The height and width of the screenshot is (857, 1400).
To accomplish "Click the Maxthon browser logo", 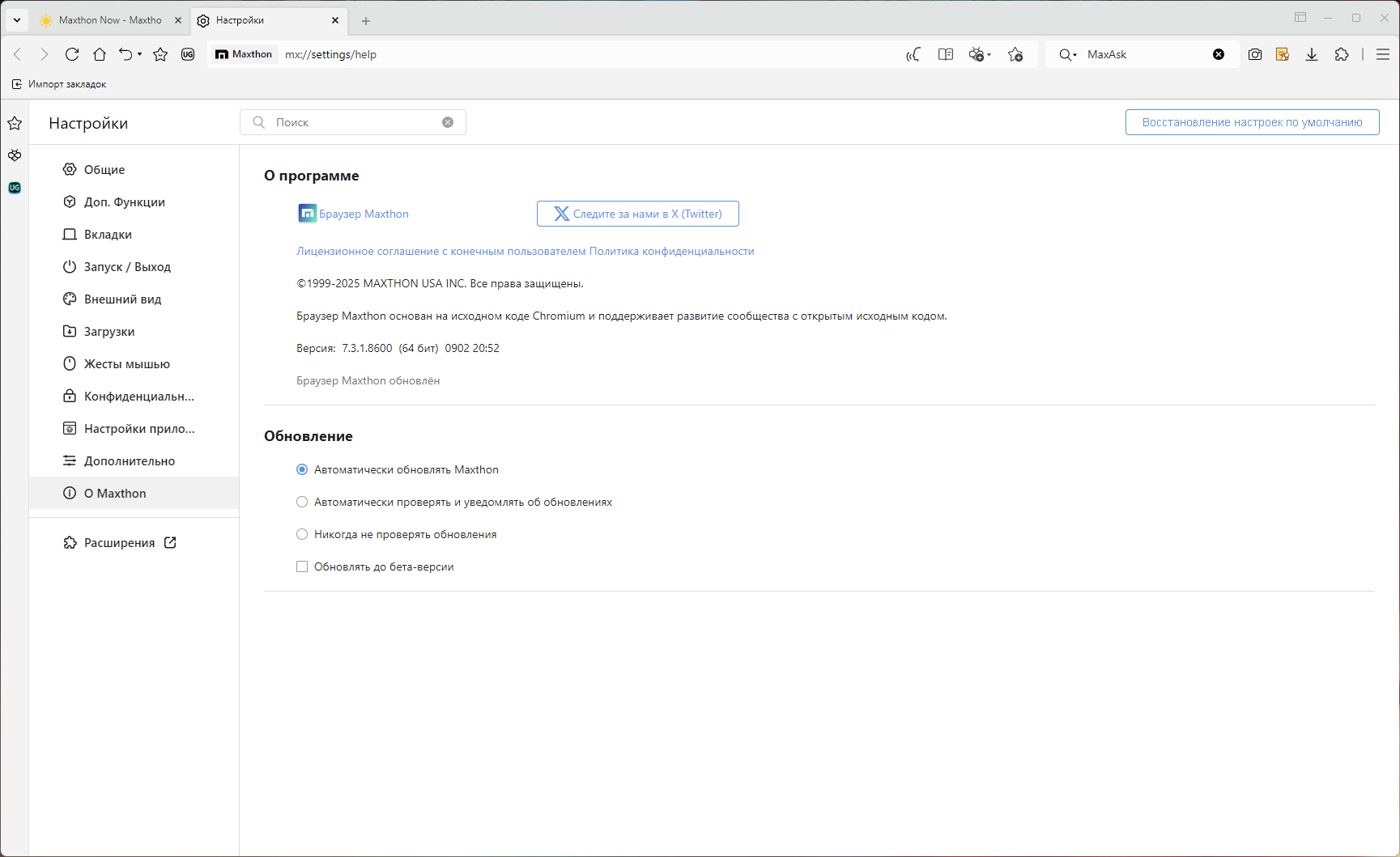I will point(308,214).
